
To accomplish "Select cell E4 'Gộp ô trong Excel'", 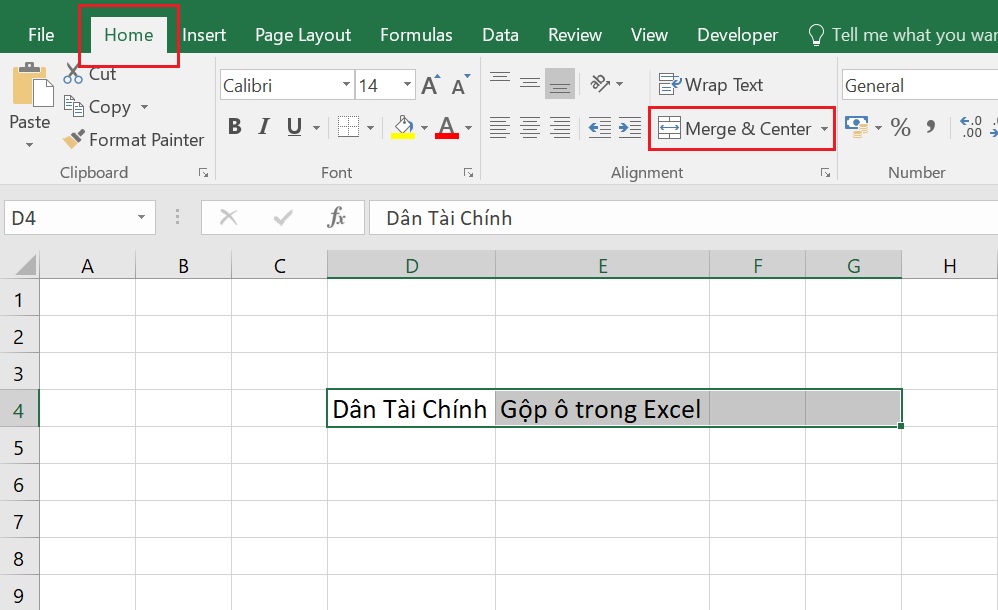I will pos(602,409).
